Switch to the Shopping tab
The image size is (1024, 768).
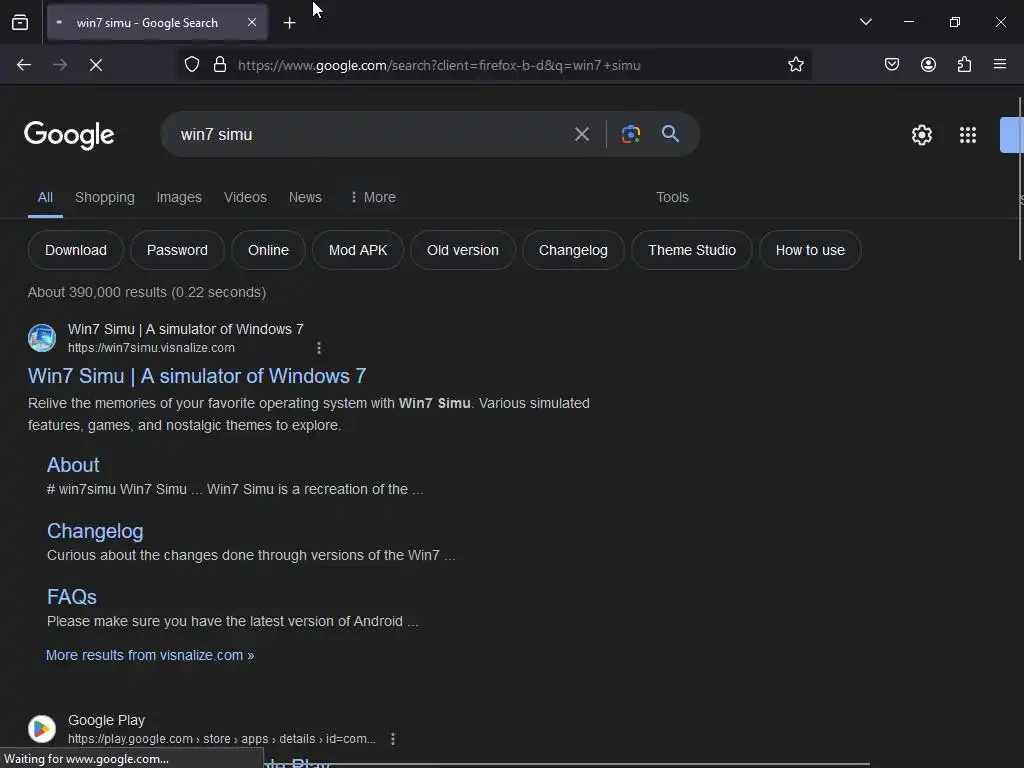point(104,197)
